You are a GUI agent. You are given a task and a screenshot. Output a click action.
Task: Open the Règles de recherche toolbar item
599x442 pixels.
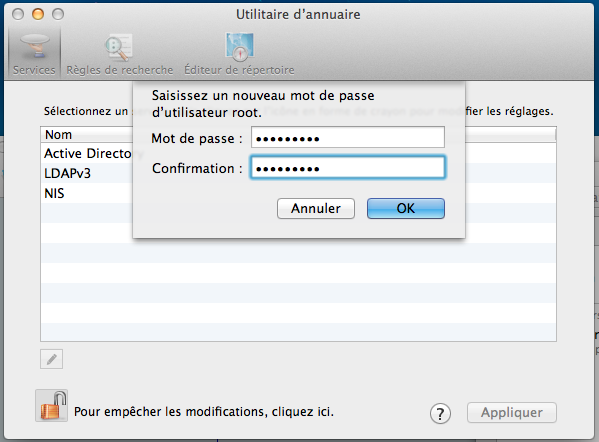tap(120, 53)
